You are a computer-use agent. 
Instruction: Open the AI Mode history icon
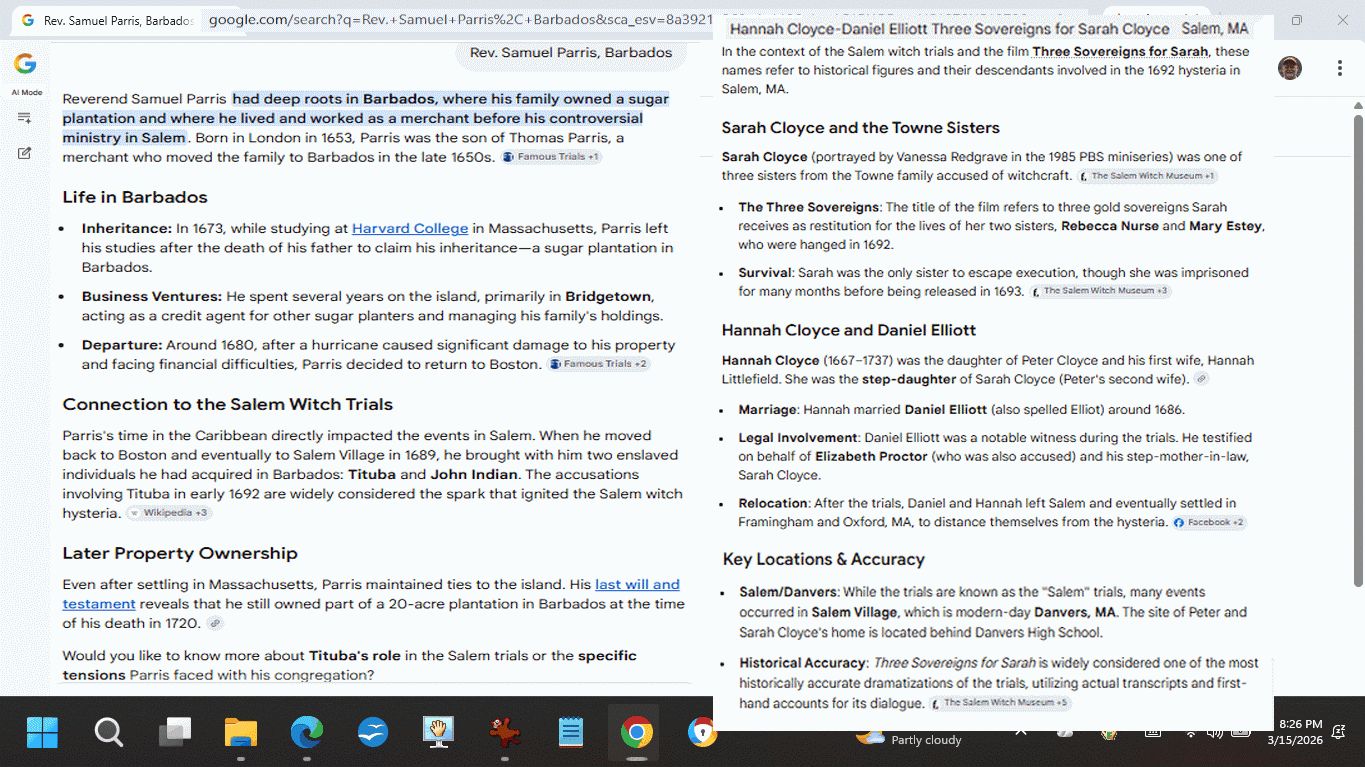tap(25, 118)
